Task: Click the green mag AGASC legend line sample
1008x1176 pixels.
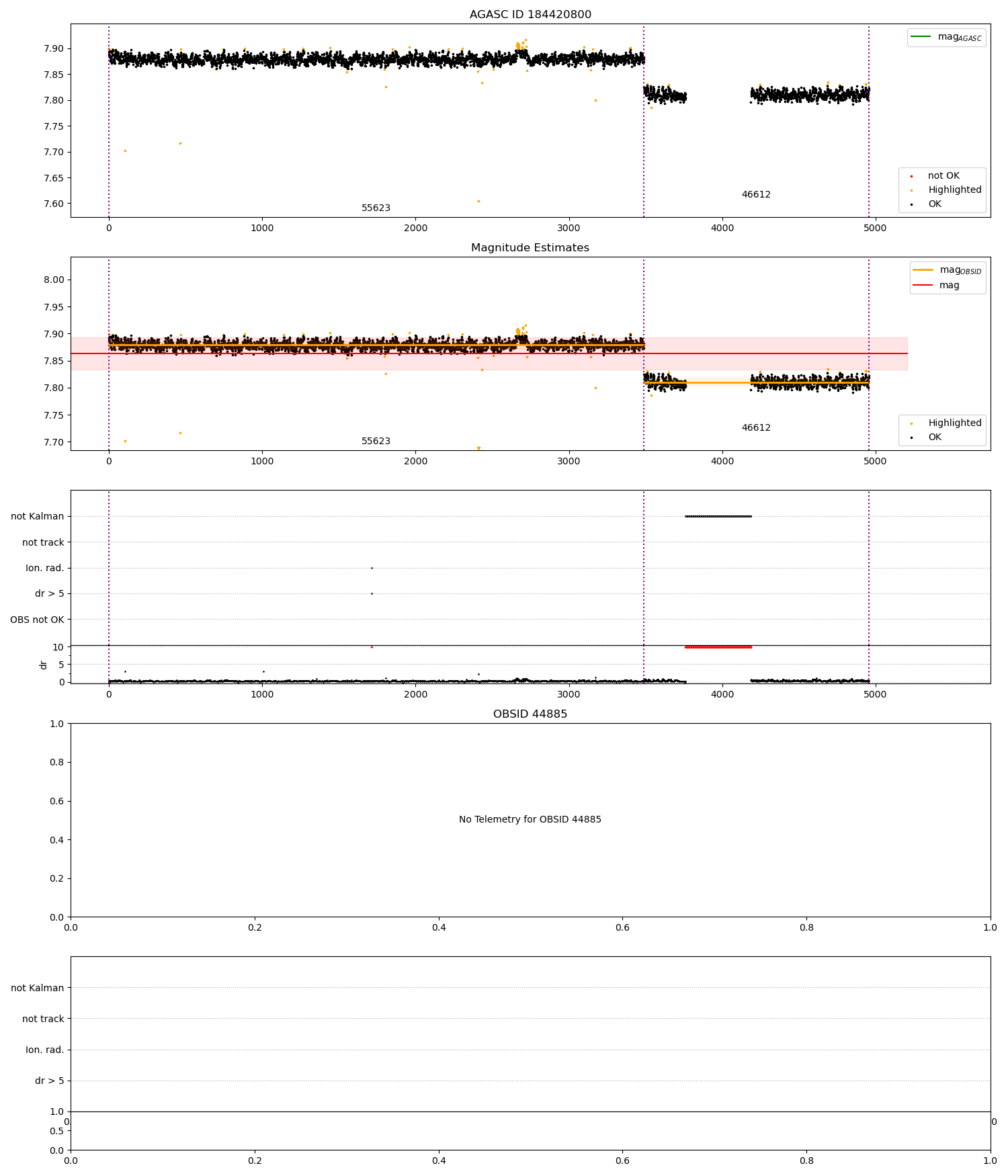Action: coord(921,36)
